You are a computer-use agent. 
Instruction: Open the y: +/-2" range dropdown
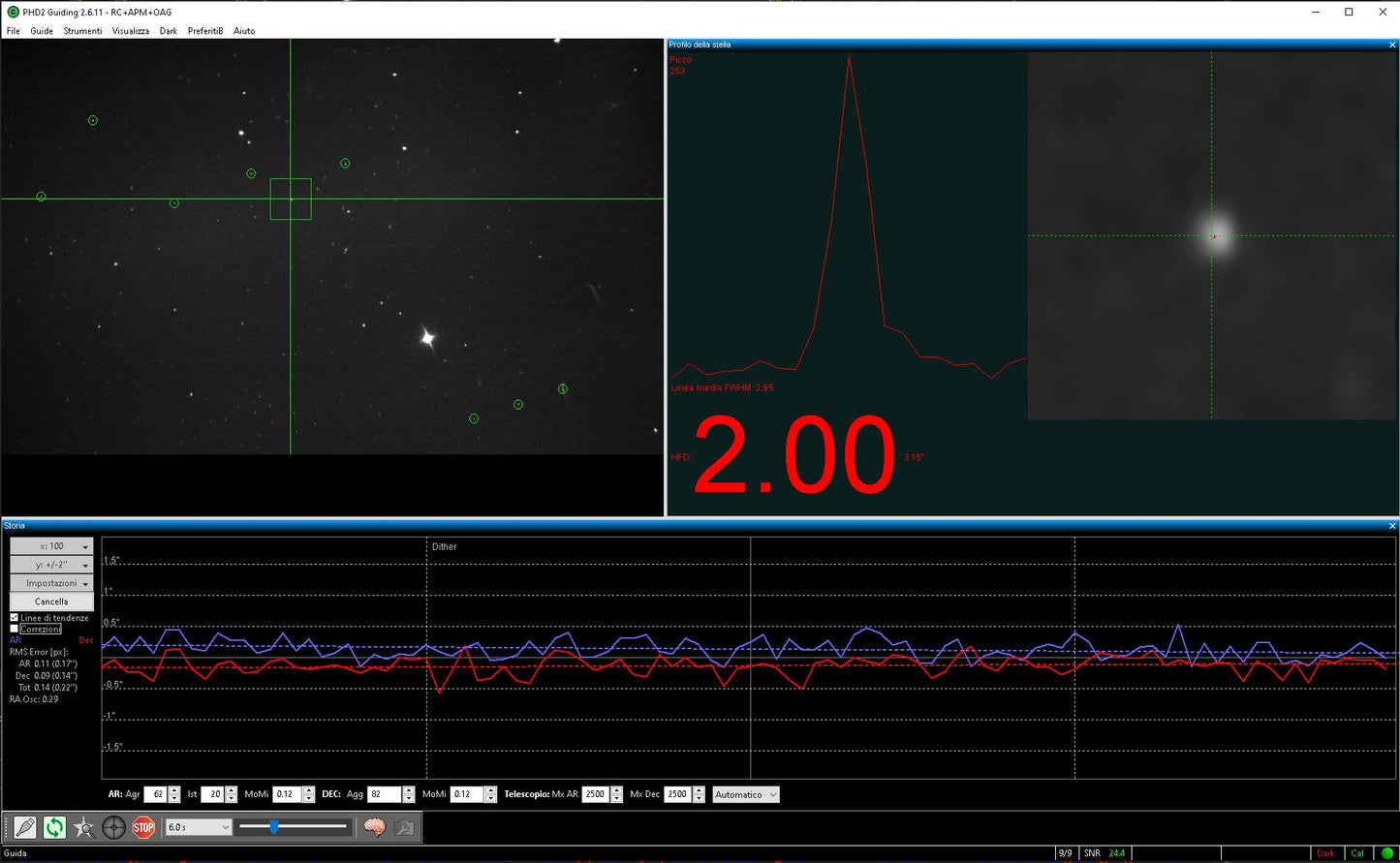click(51, 565)
